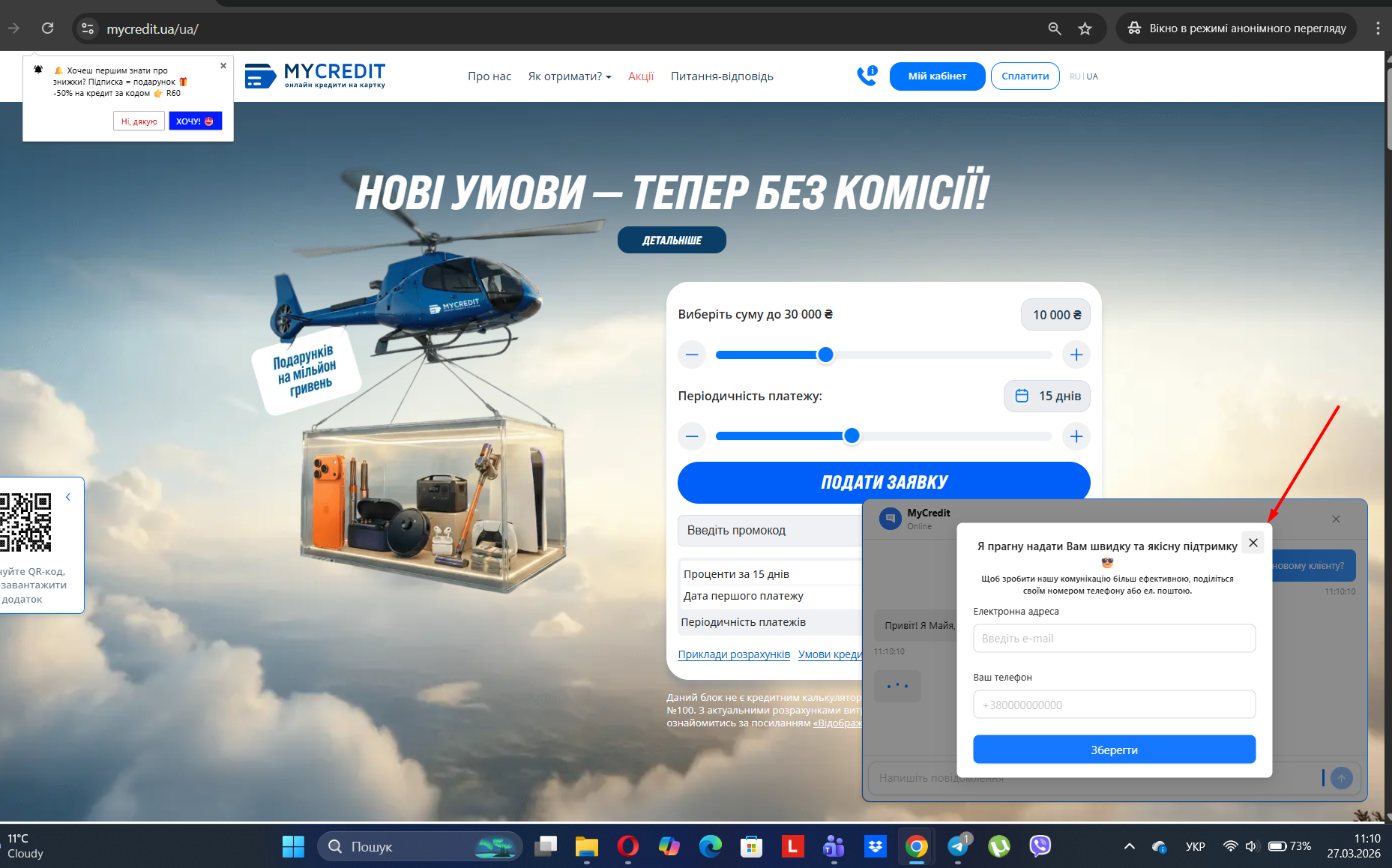The height and width of the screenshot is (868, 1392).
Task: Submit the loan with ПОДАТИ ЗАЯВКУ
Action: tap(884, 482)
